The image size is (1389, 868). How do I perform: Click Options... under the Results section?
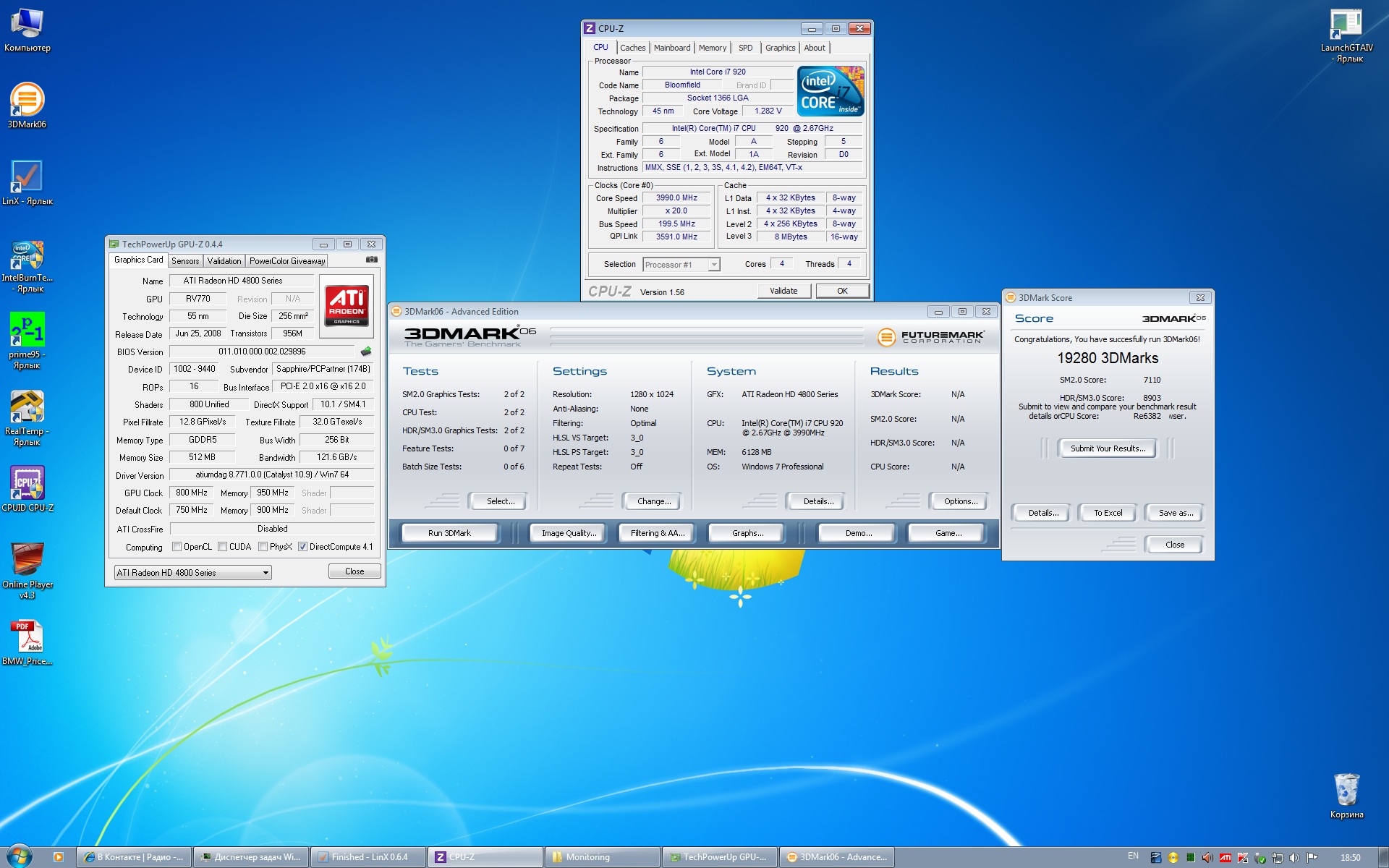tap(960, 501)
